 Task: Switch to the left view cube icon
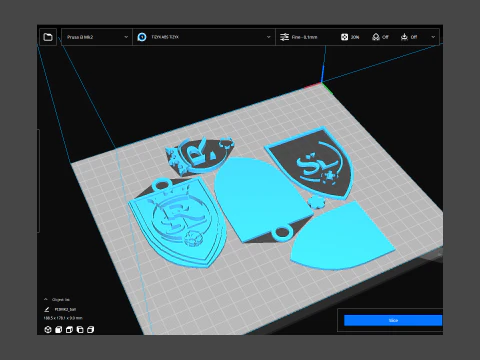click(x=80, y=330)
